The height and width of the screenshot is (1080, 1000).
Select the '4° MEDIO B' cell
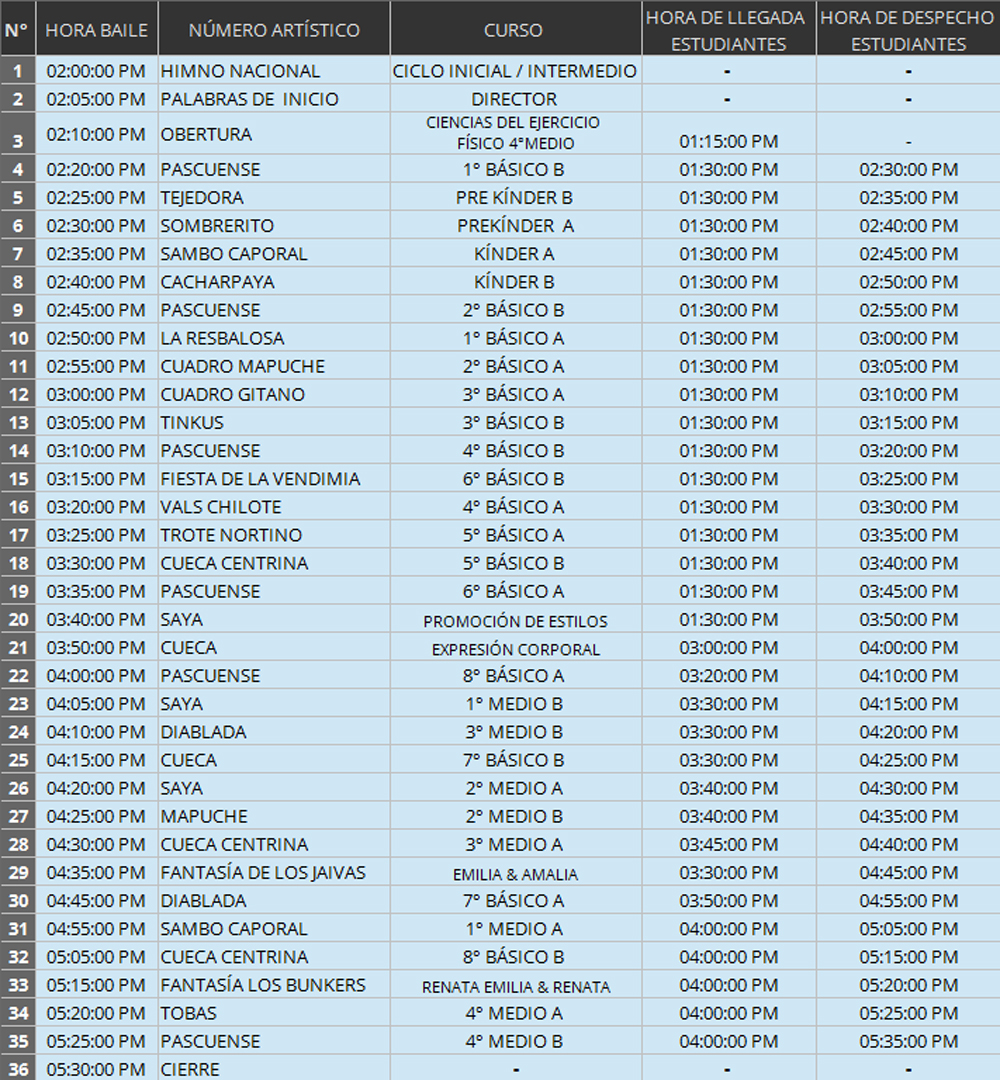tap(516, 1041)
